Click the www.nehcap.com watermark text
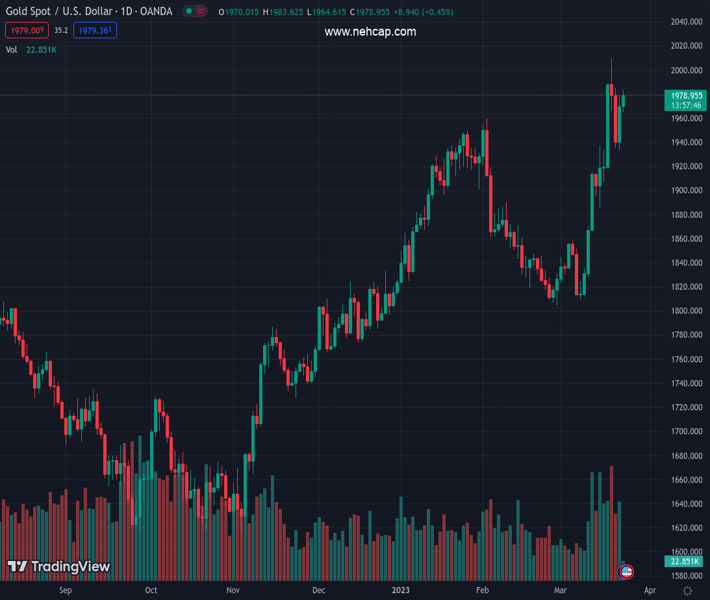Viewport: 710px width, 600px height. (370, 32)
